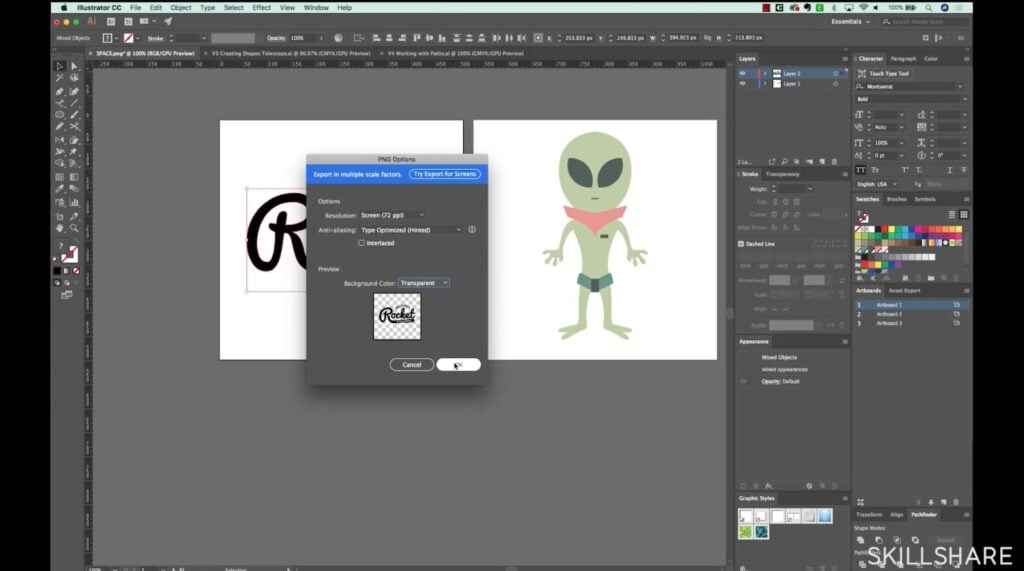Switch to the Transparency tab
This screenshot has width=1024, height=571.
click(x=782, y=174)
